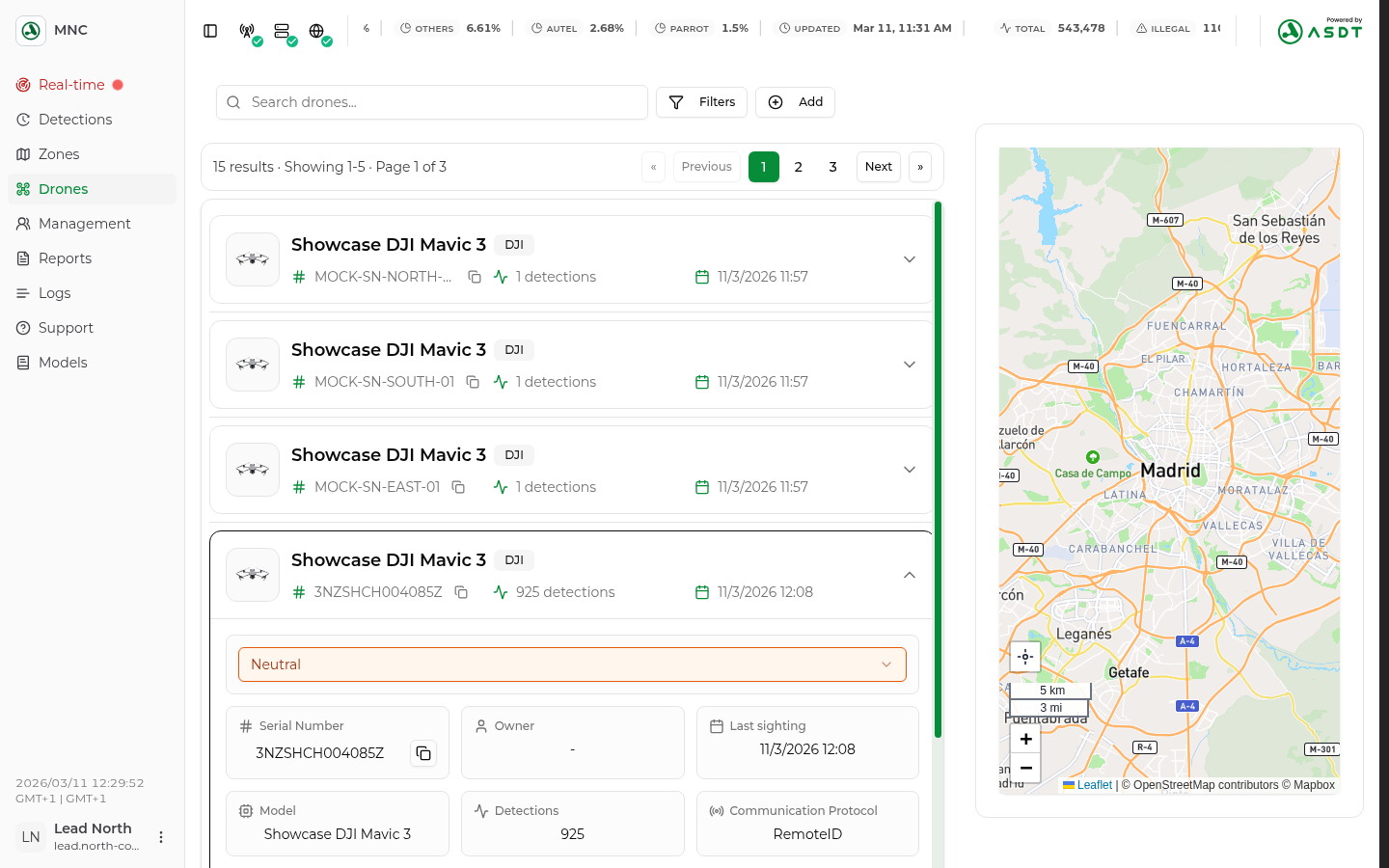
Task: Click the PARROT 1.5% stat
Action: tap(701, 29)
